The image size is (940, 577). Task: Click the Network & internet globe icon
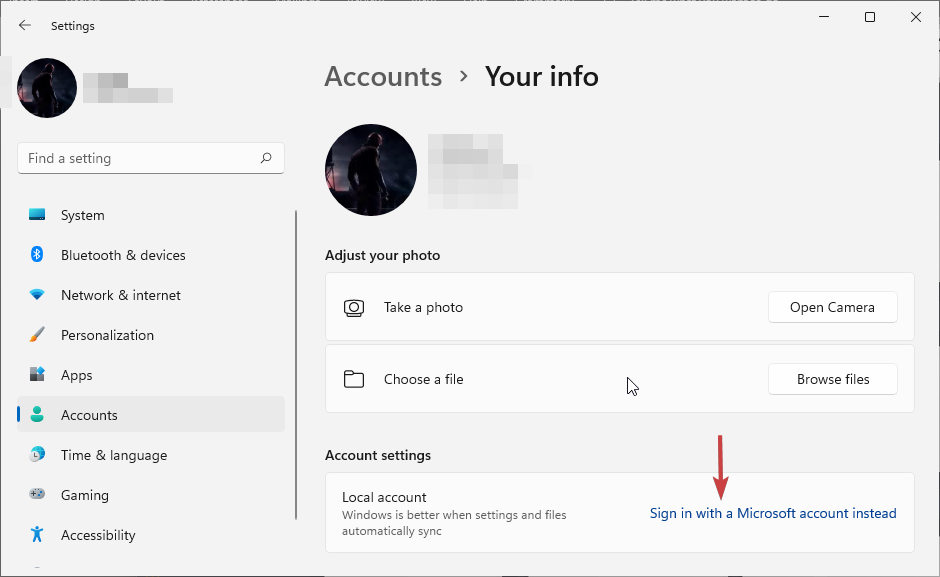[38, 295]
